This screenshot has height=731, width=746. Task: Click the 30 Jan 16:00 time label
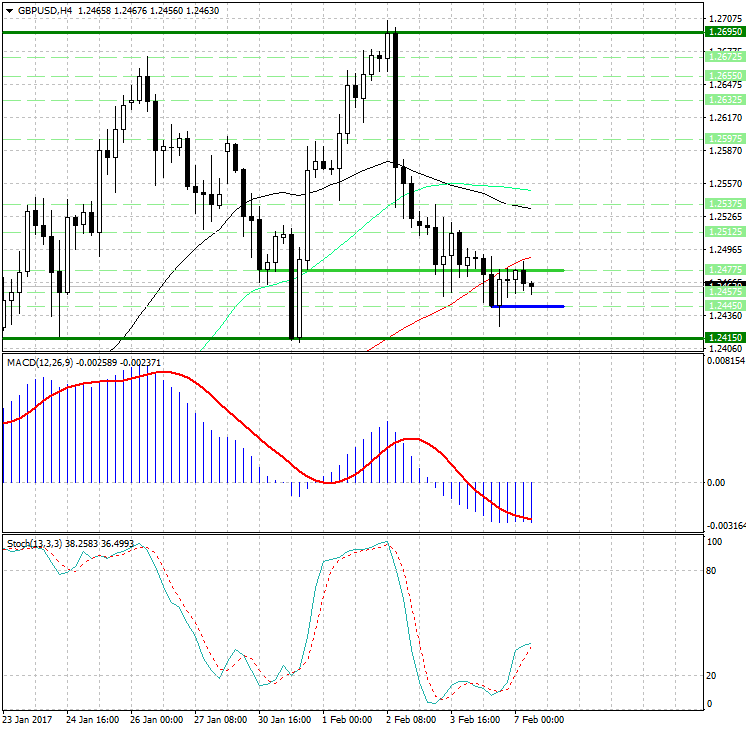[x=285, y=719]
